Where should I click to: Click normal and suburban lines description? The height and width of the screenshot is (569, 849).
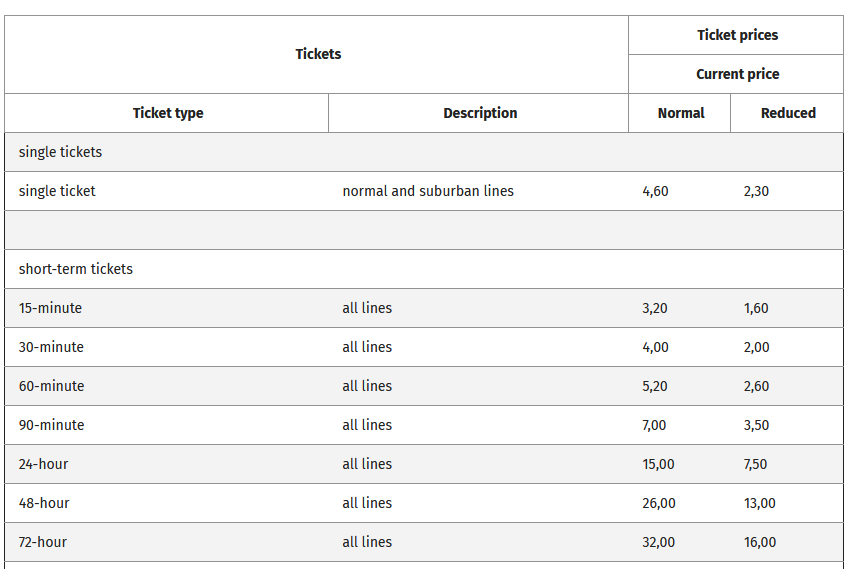(x=428, y=191)
